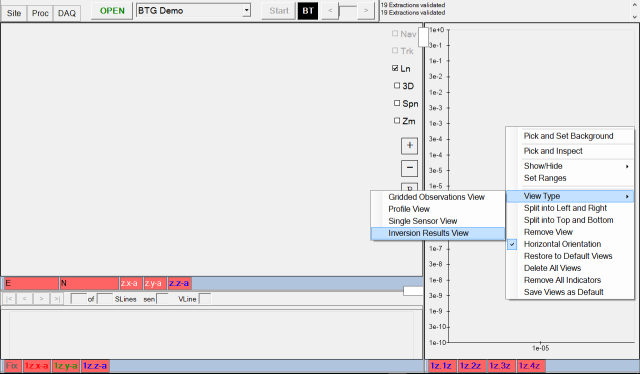Click the plus zoom-in button

pyautogui.click(x=409, y=146)
